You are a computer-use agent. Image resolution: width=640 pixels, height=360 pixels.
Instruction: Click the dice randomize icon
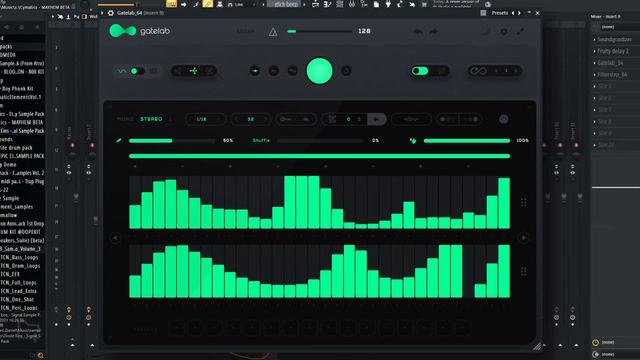(332, 119)
